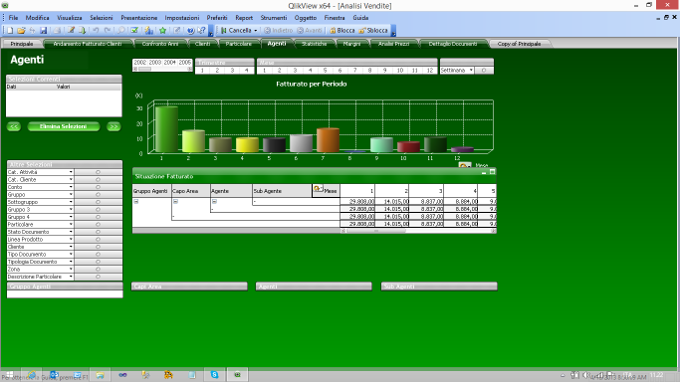This screenshot has height=382, width=680.
Task: Click the year list horizontal scrollbar
Action: click(162, 69)
